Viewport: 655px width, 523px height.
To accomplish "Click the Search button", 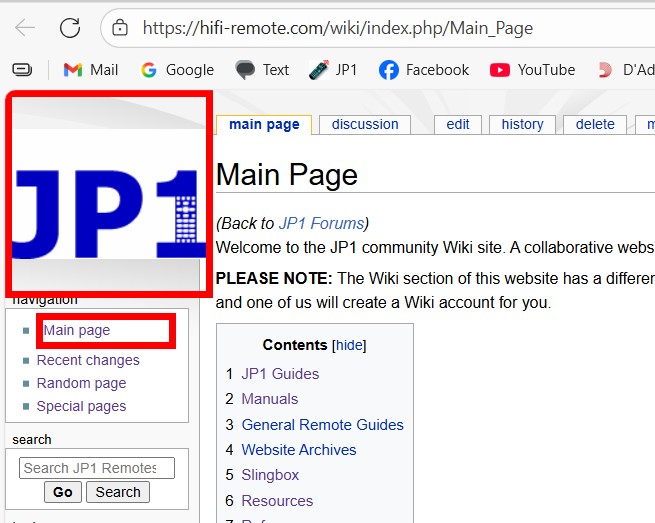I will pyautogui.click(x=118, y=492).
